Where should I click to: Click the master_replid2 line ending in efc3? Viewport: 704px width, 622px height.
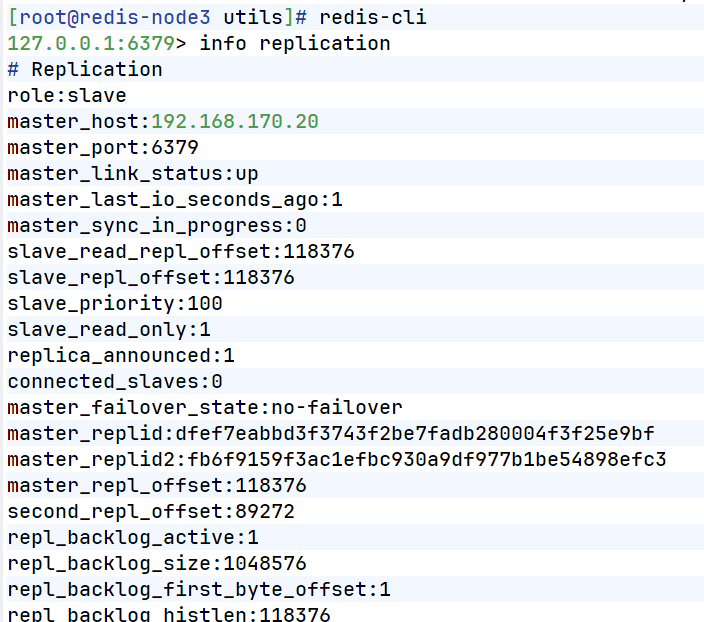337,460
